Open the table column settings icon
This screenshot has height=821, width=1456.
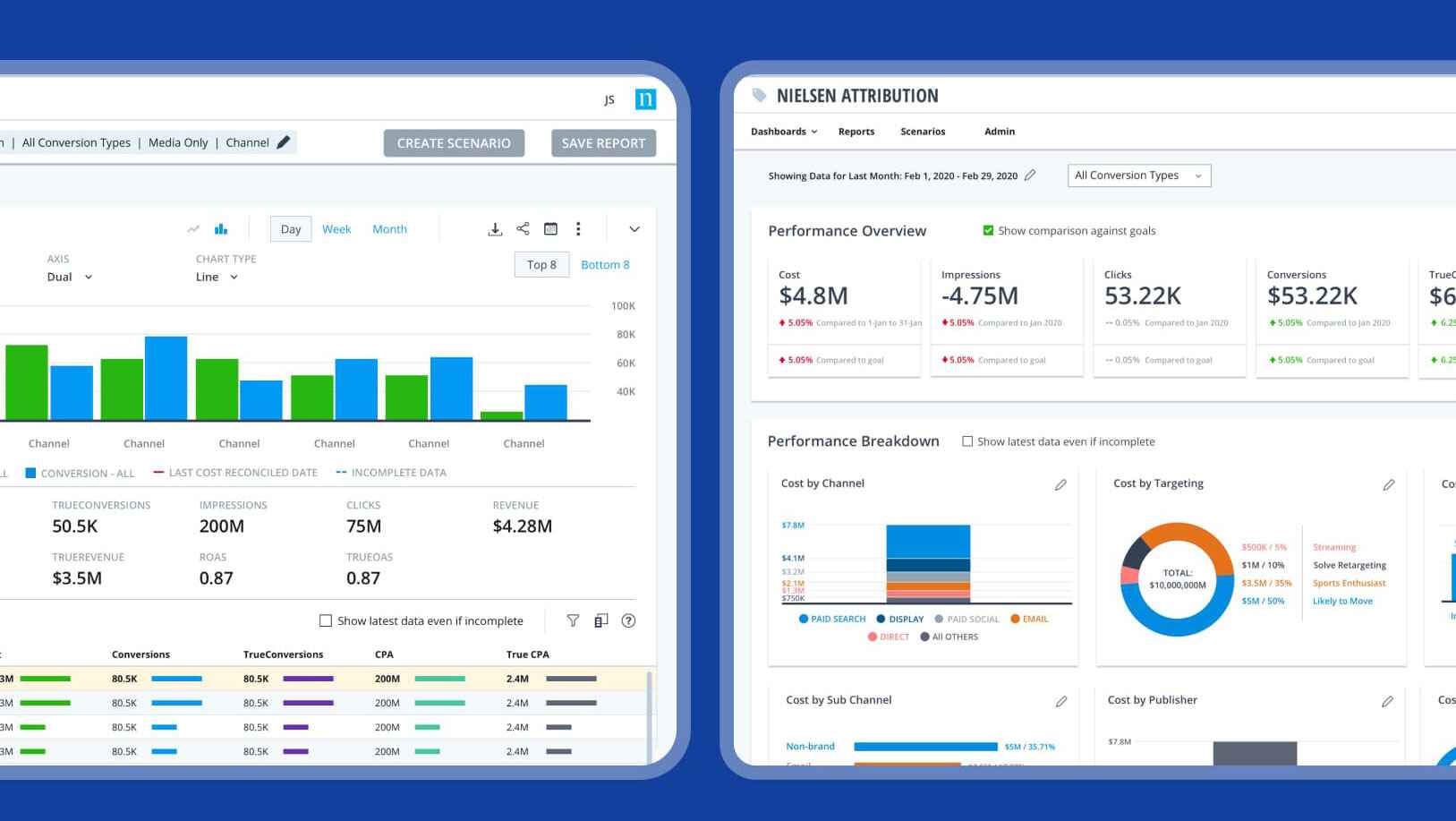tap(601, 620)
